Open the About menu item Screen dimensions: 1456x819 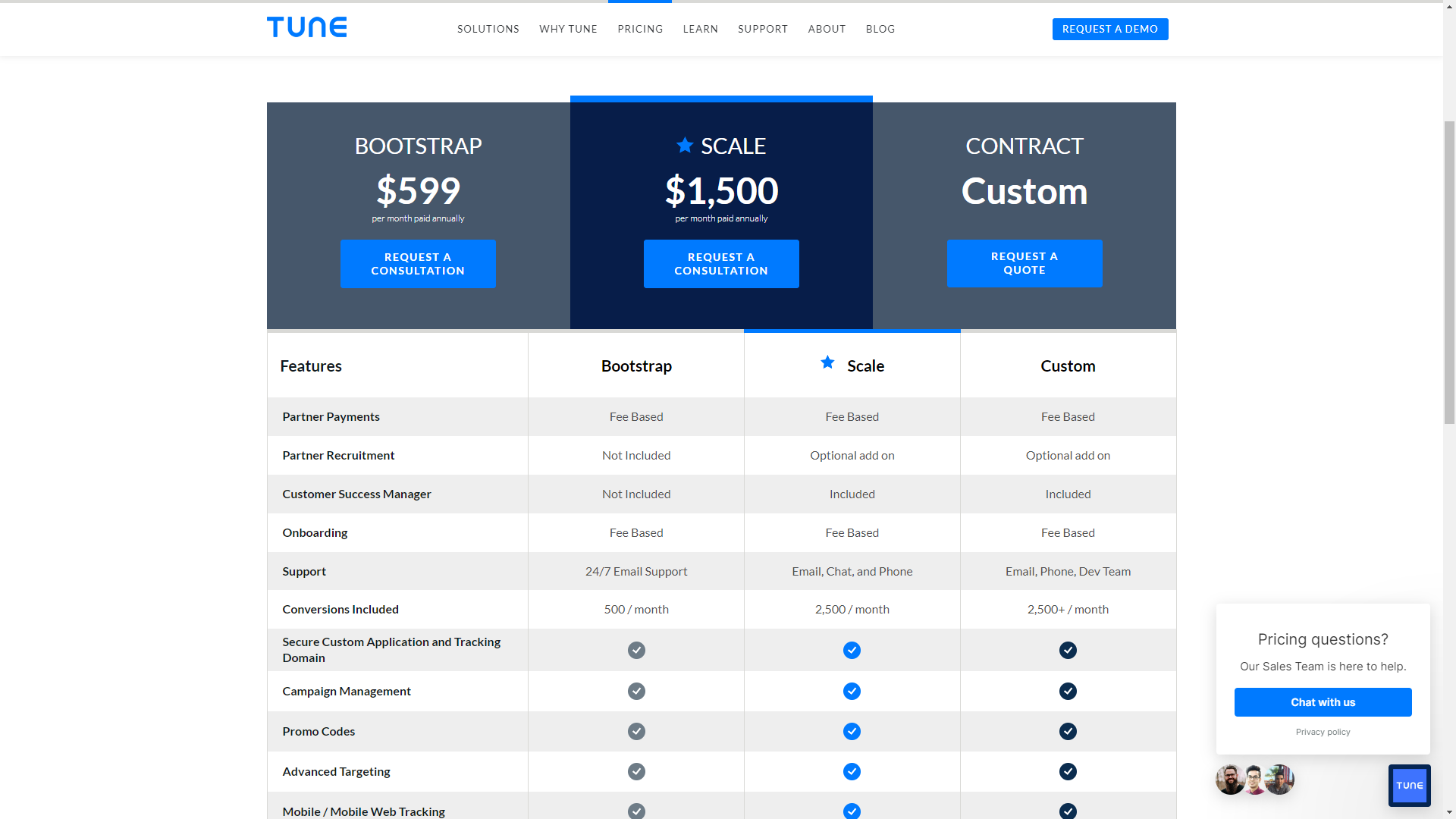(x=827, y=29)
